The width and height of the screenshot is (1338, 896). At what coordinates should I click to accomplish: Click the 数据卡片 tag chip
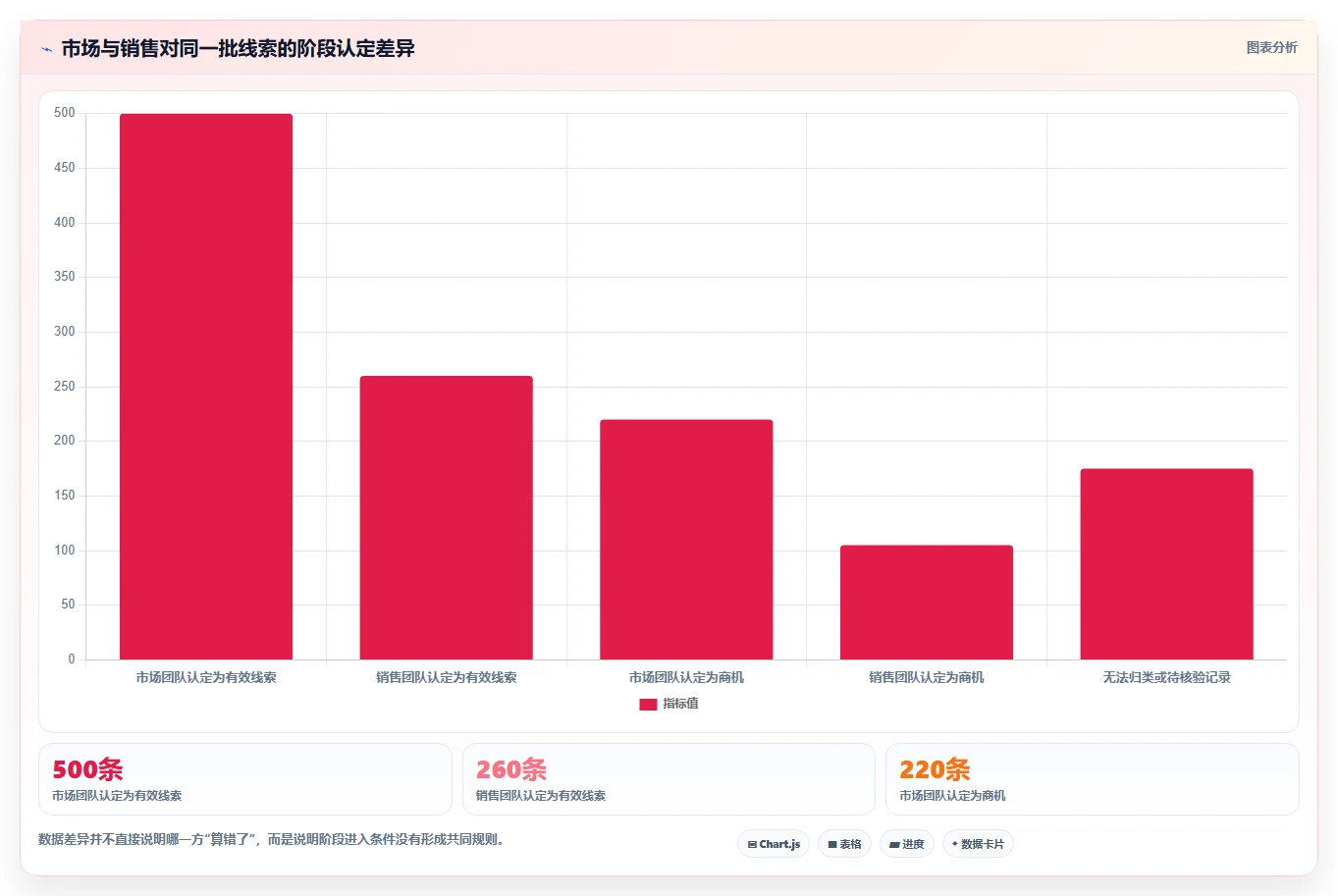point(978,844)
